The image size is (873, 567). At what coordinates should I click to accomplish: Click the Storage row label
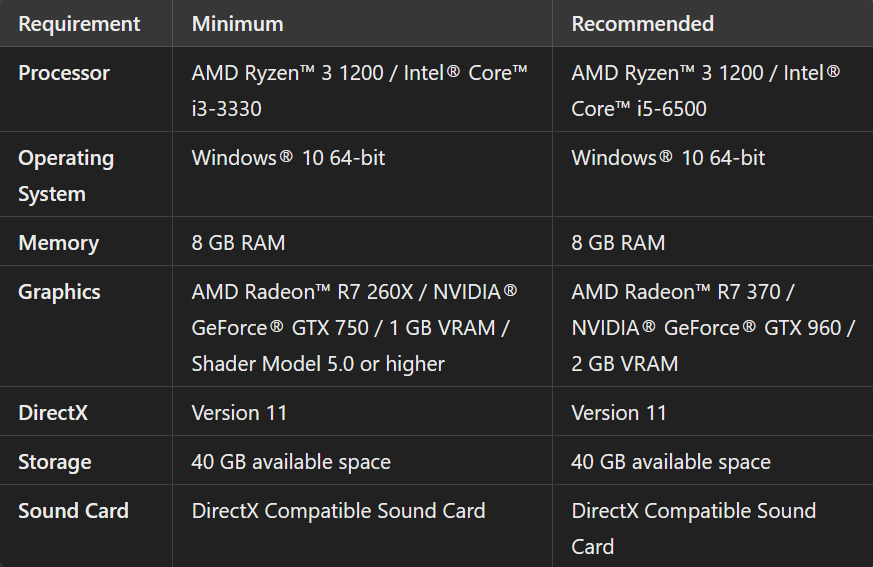(55, 462)
